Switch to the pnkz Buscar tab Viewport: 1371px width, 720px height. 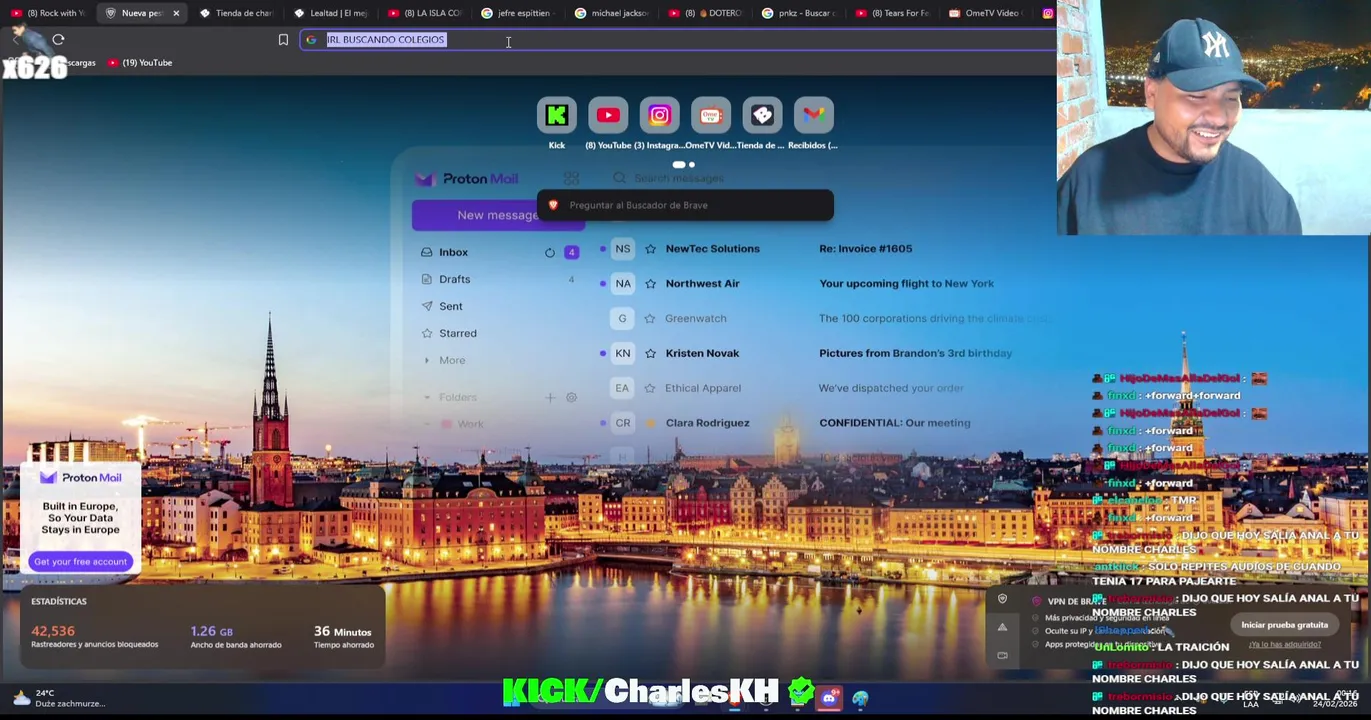pyautogui.click(x=801, y=13)
